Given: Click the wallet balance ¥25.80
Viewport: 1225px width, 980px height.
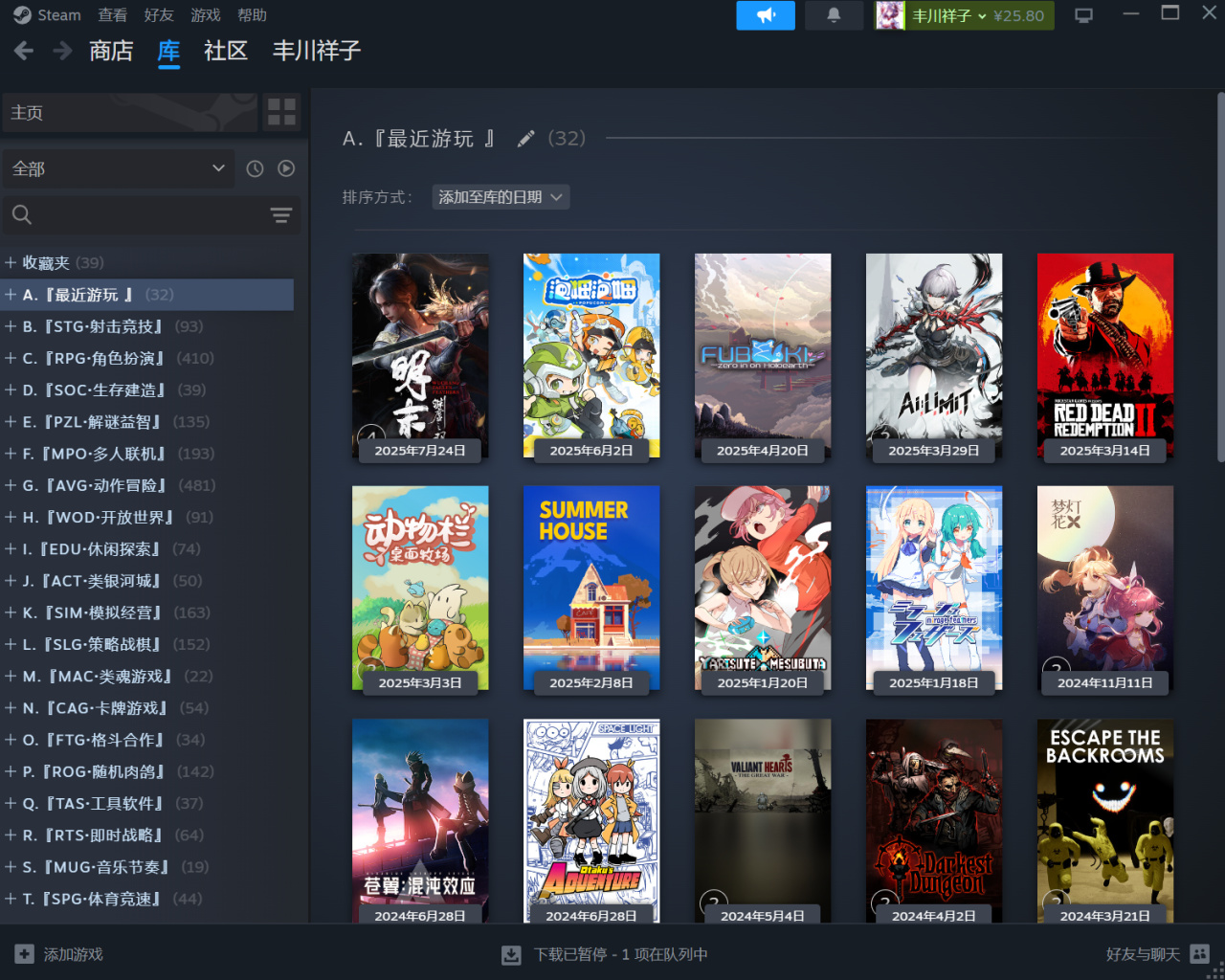Looking at the screenshot, I should [1018, 15].
